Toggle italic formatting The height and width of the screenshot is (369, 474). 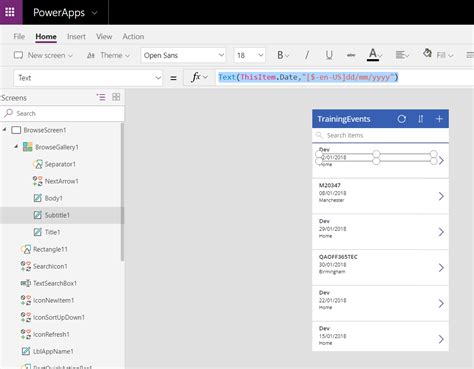point(307,55)
